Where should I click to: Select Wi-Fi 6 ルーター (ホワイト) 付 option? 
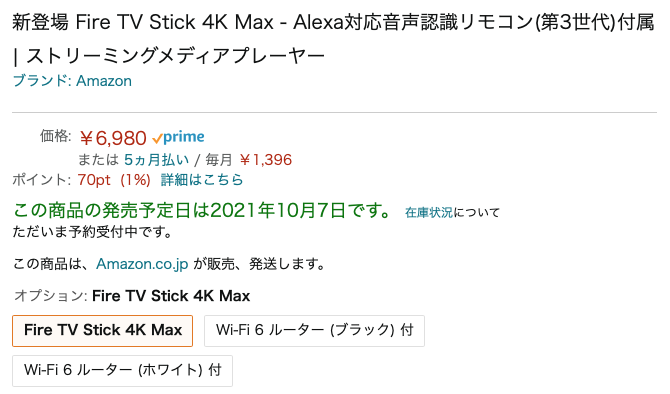point(123,370)
